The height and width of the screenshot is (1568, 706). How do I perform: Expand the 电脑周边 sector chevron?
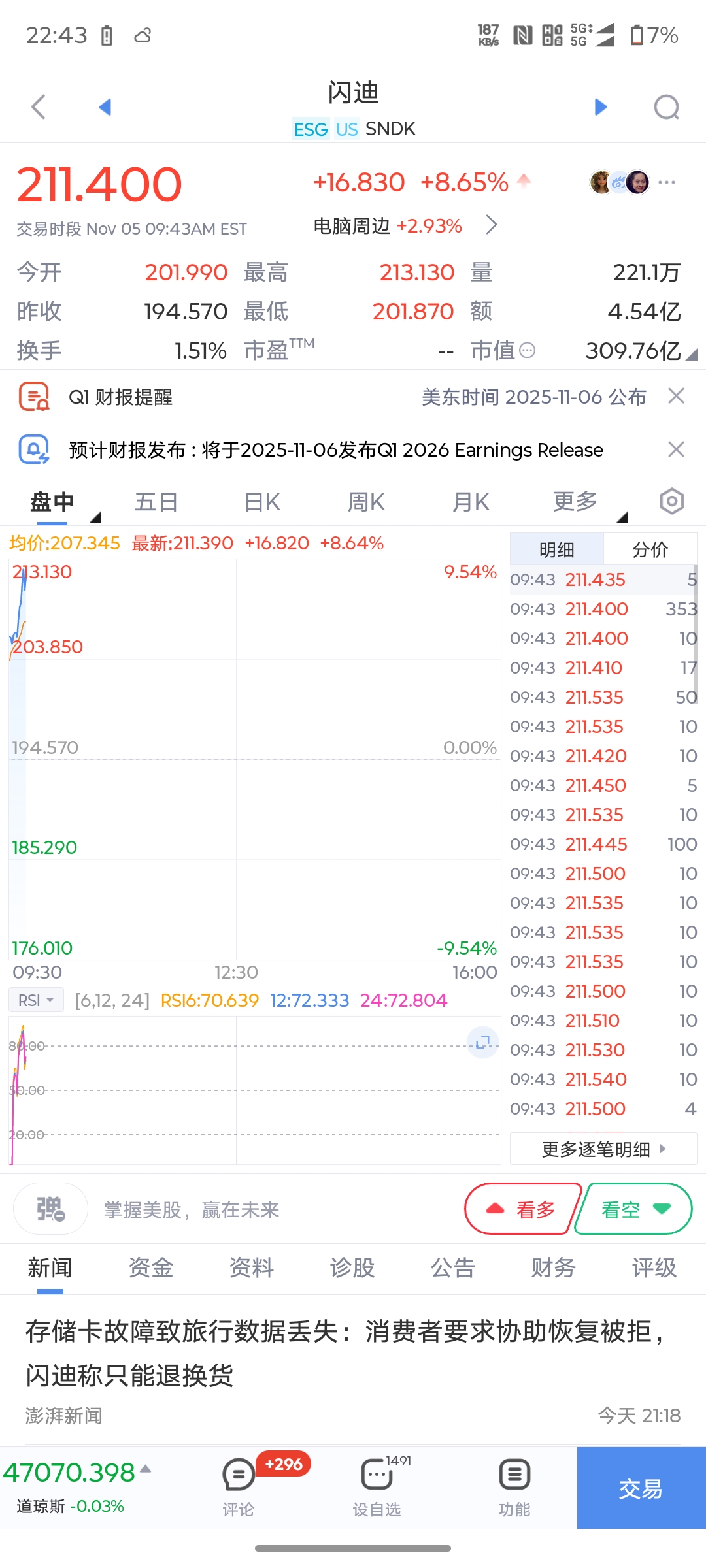(x=492, y=225)
